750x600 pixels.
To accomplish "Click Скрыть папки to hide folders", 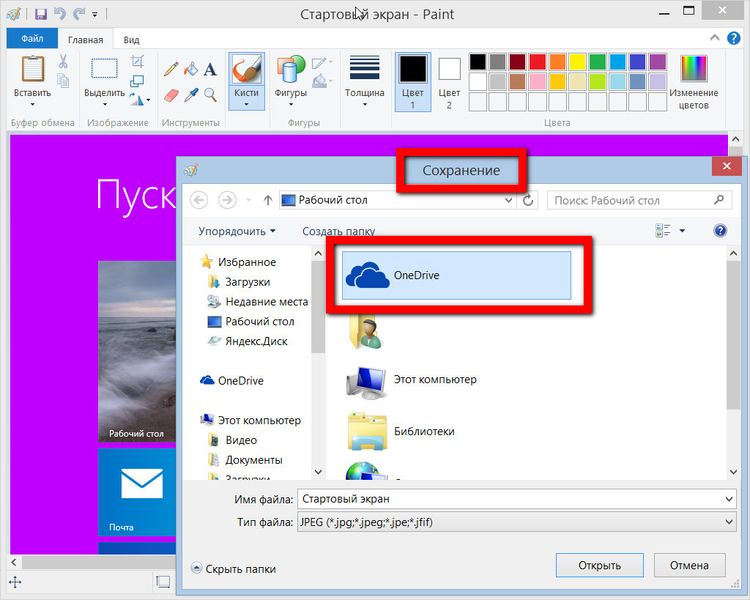I will tap(233, 569).
